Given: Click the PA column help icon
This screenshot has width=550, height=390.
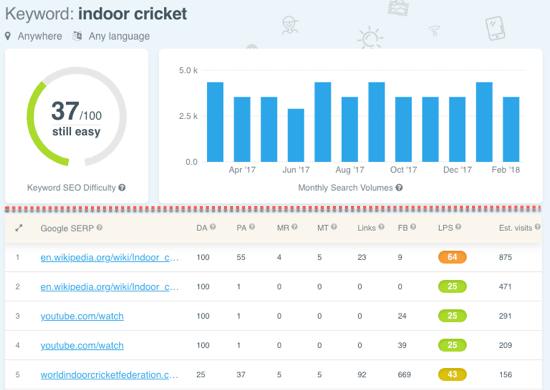Looking at the screenshot, I should tap(252, 227).
